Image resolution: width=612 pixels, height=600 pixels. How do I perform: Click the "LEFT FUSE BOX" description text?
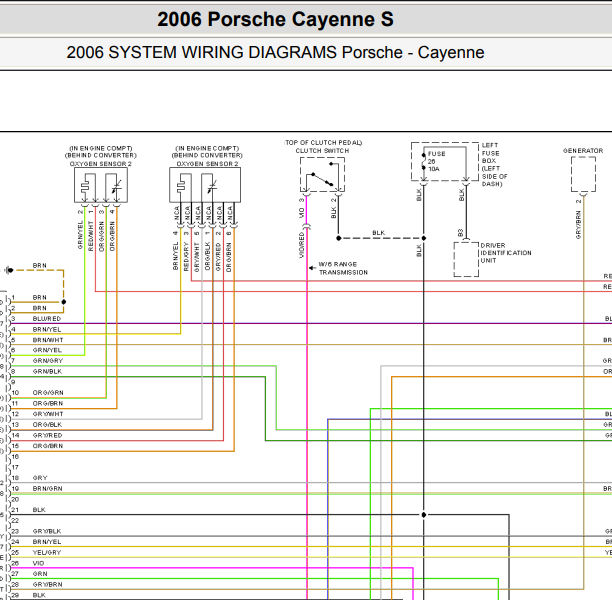click(x=495, y=164)
